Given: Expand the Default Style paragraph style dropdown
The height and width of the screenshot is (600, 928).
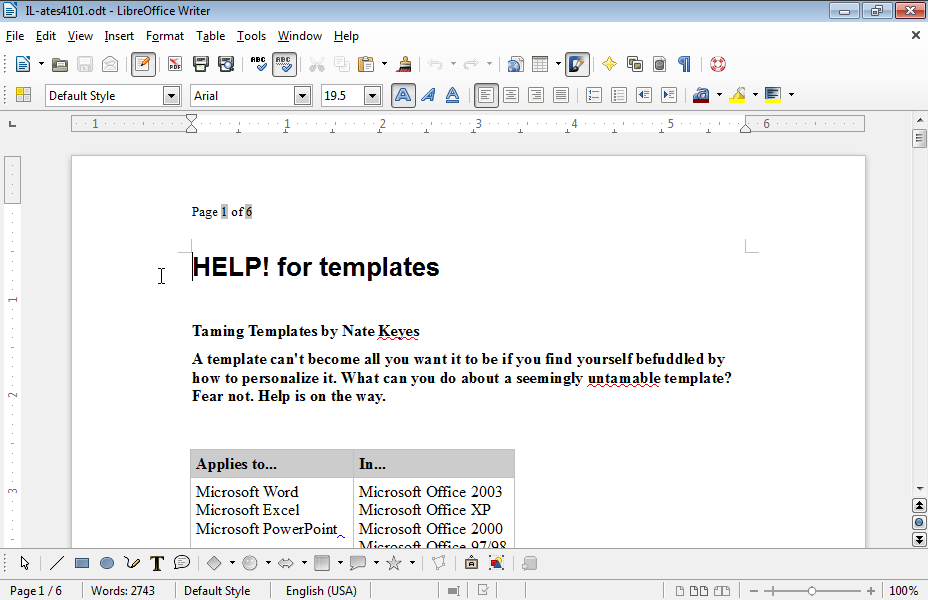Looking at the screenshot, I should [171, 95].
